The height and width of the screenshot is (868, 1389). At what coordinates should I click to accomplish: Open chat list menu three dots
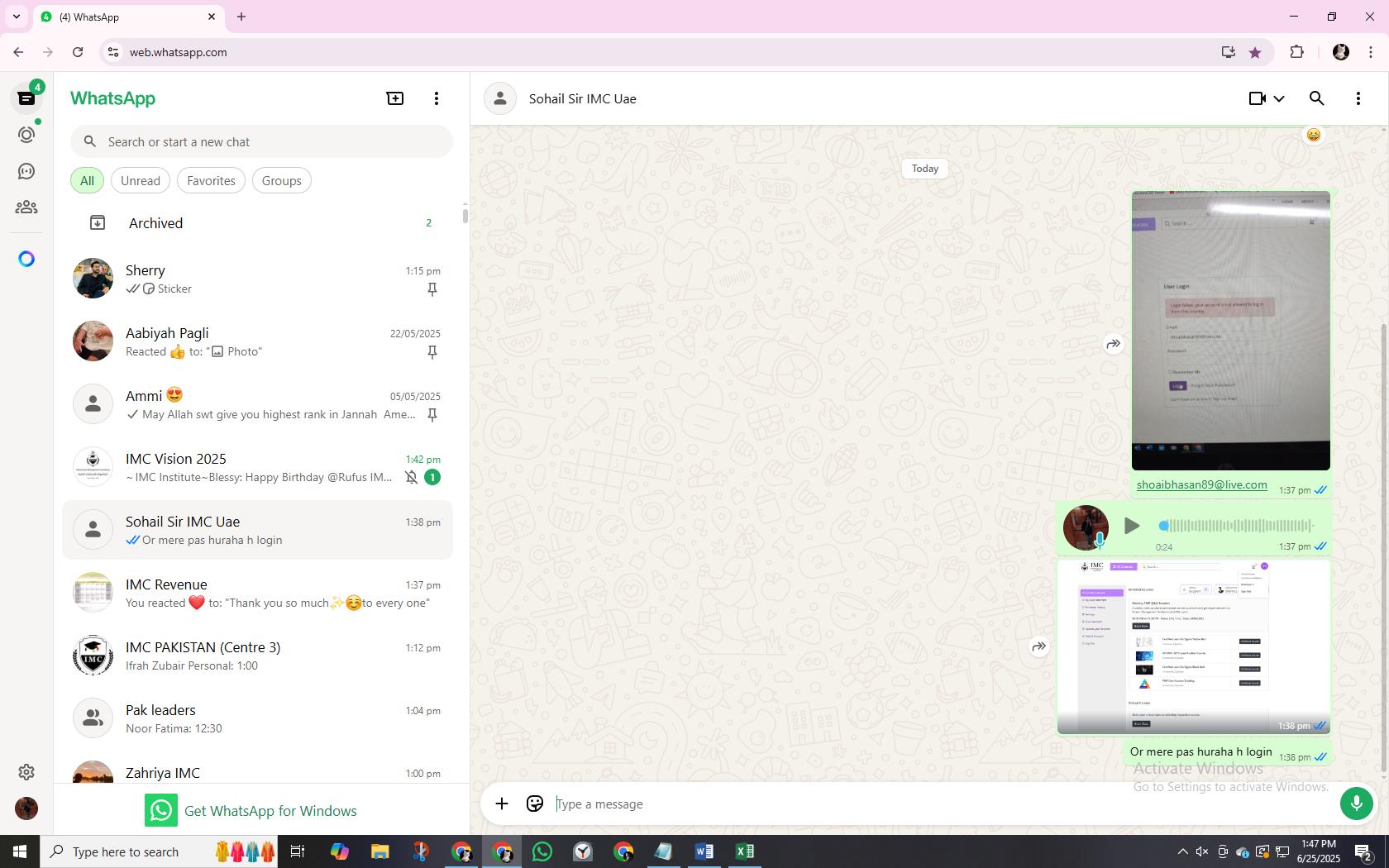pos(437,98)
